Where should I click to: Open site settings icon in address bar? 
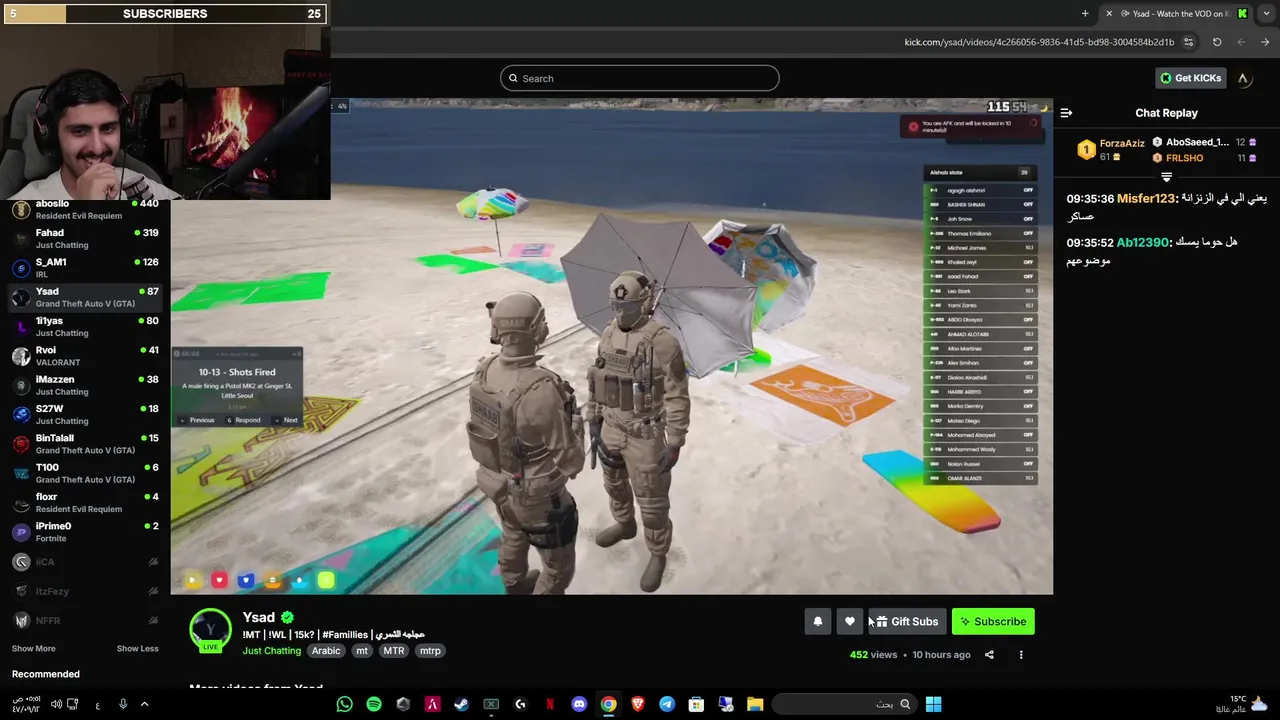coord(1188,42)
